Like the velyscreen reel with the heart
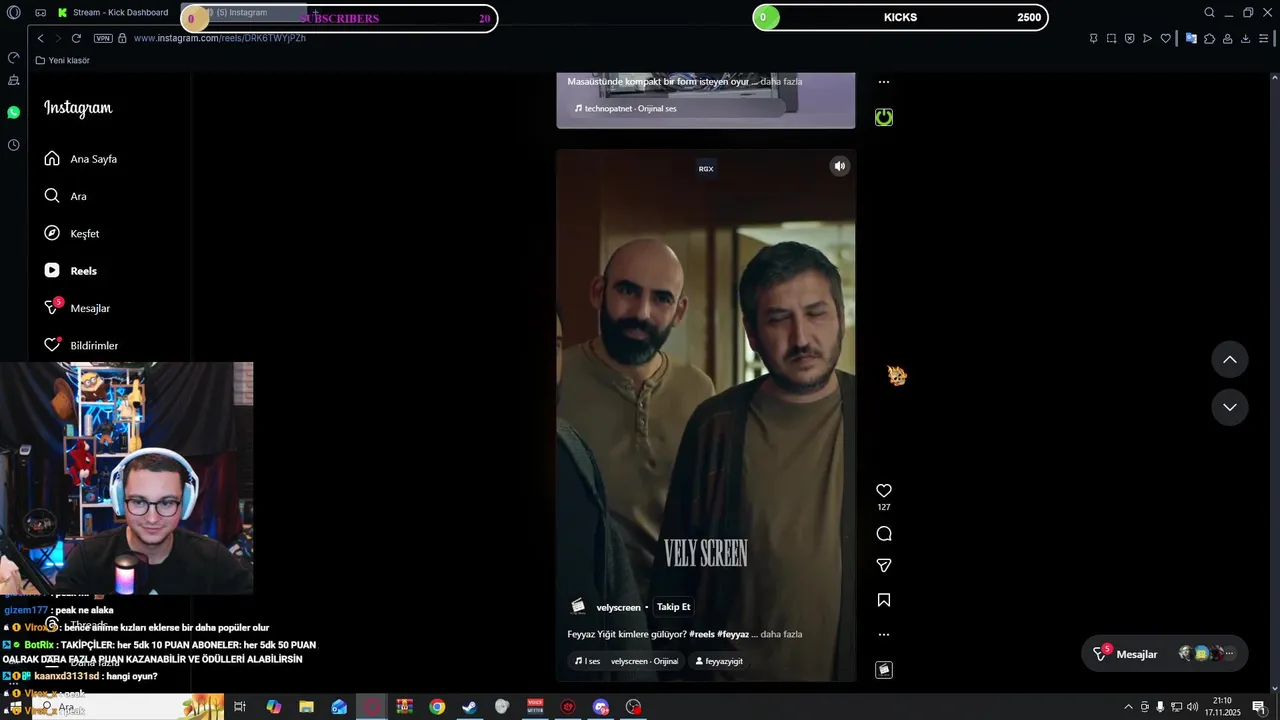 click(x=884, y=491)
